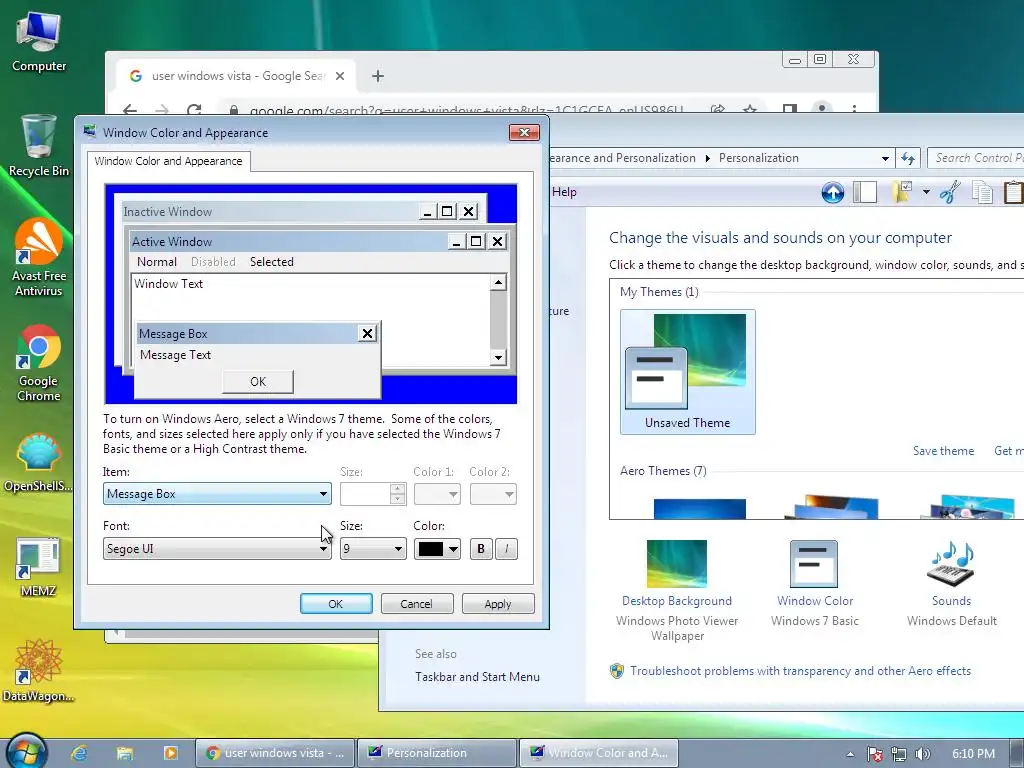Click the preview scrollbar up arrow
The width and height of the screenshot is (1024, 768).
498,282
